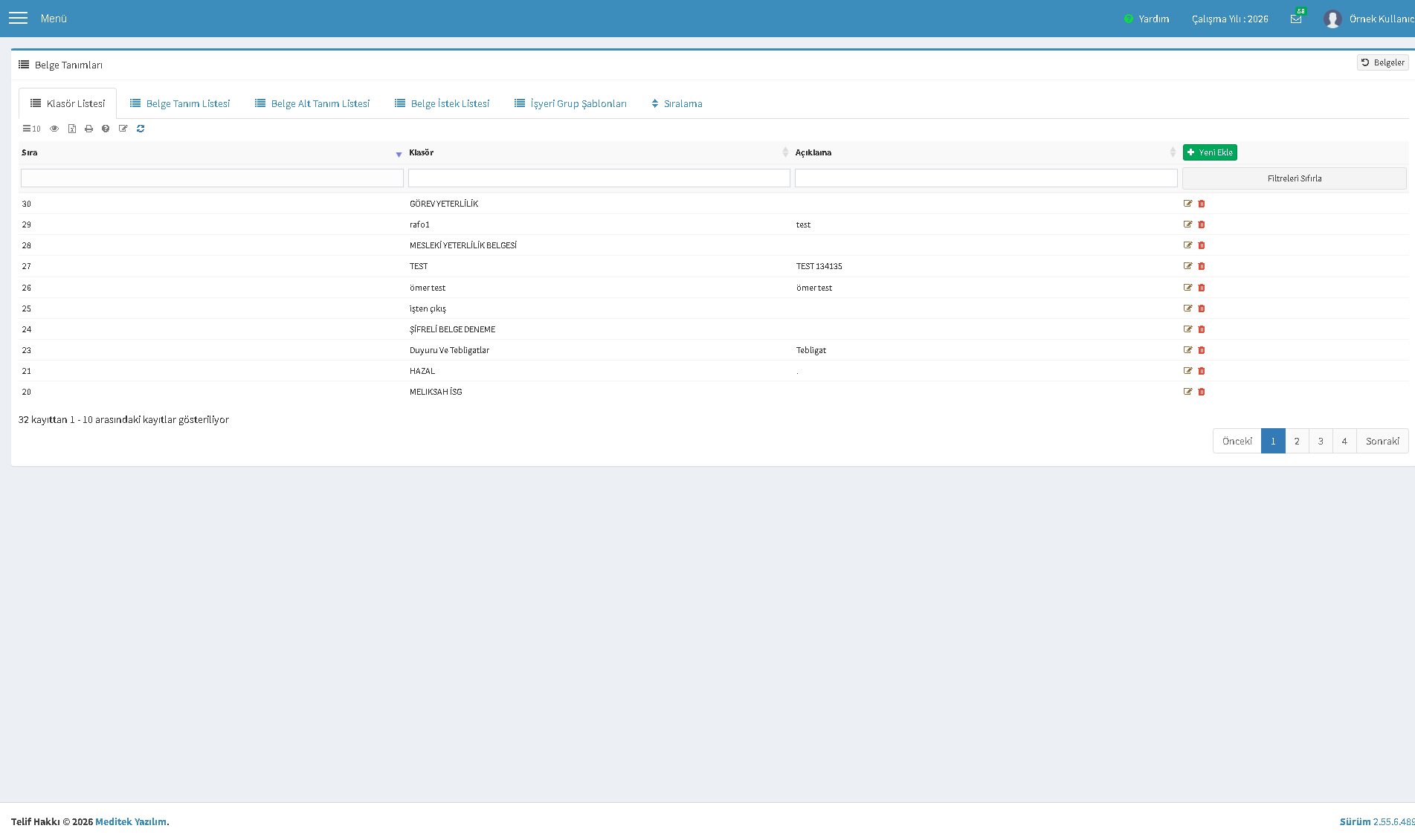Viewport: 1415px width, 840px height.
Task: Delete the MELIKSAH İSG row
Action: tap(1202, 392)
